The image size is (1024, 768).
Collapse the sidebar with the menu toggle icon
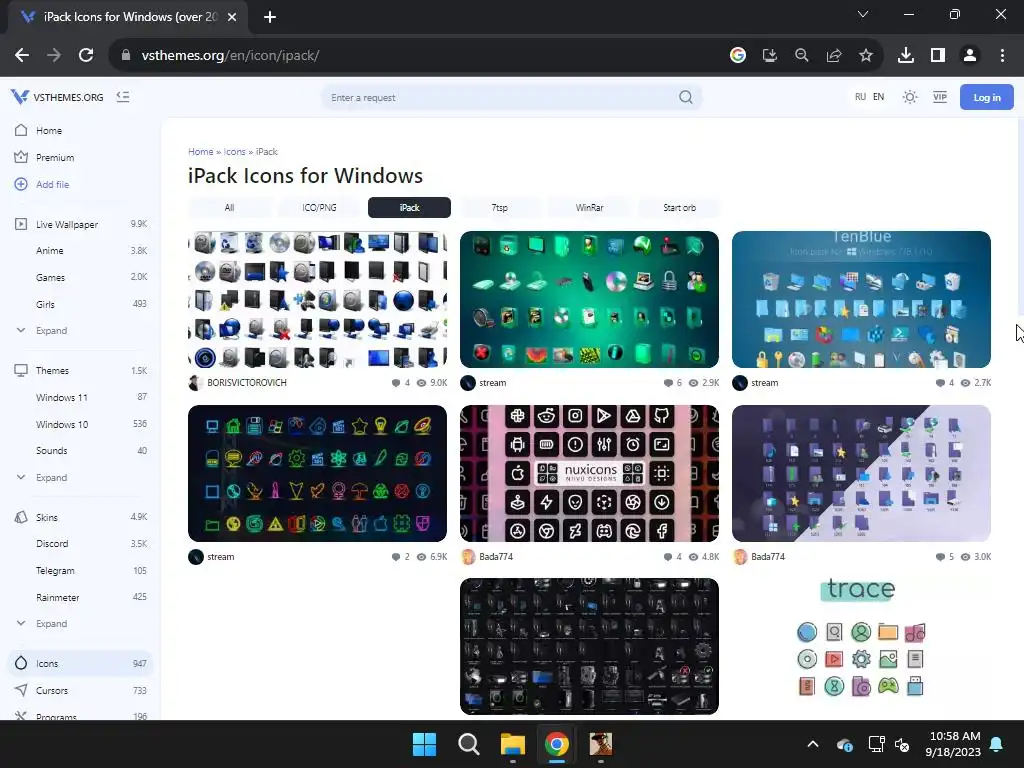[123, 97]
